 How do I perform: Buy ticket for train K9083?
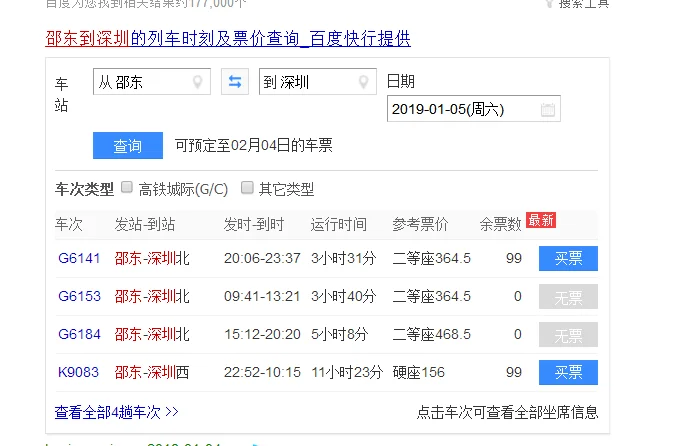tap(568, 372)
